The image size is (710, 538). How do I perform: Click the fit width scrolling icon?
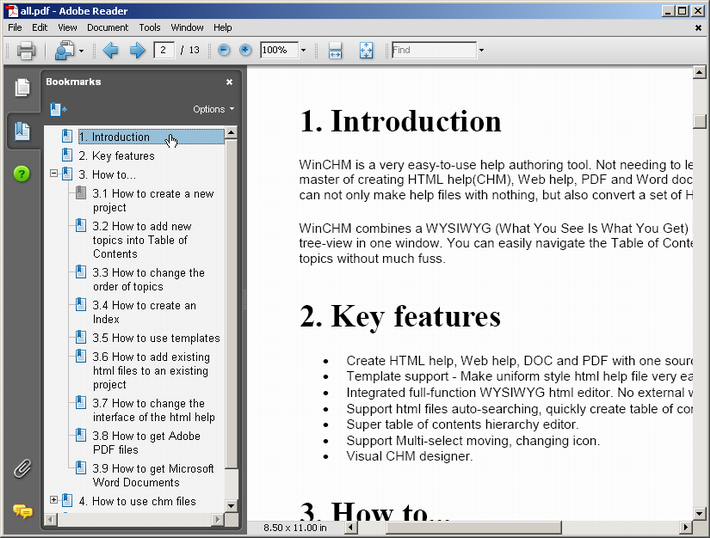[x=336, y=50]
